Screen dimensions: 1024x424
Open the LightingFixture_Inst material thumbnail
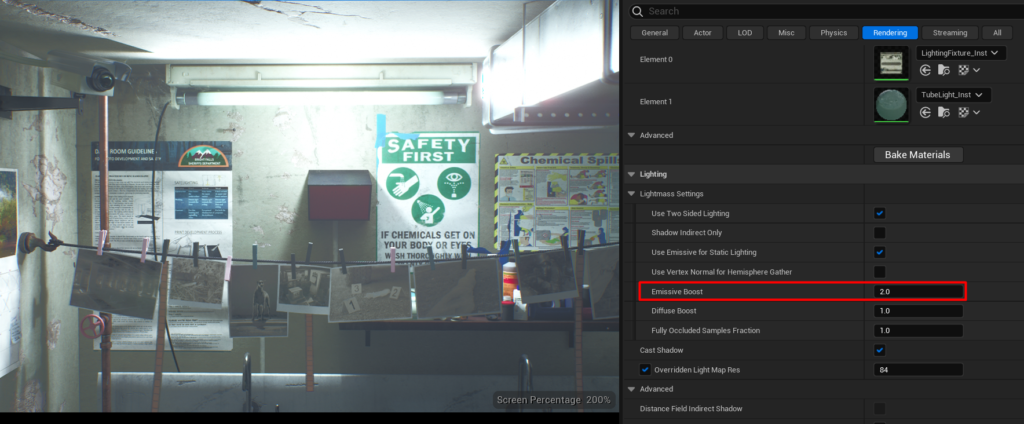891,62
